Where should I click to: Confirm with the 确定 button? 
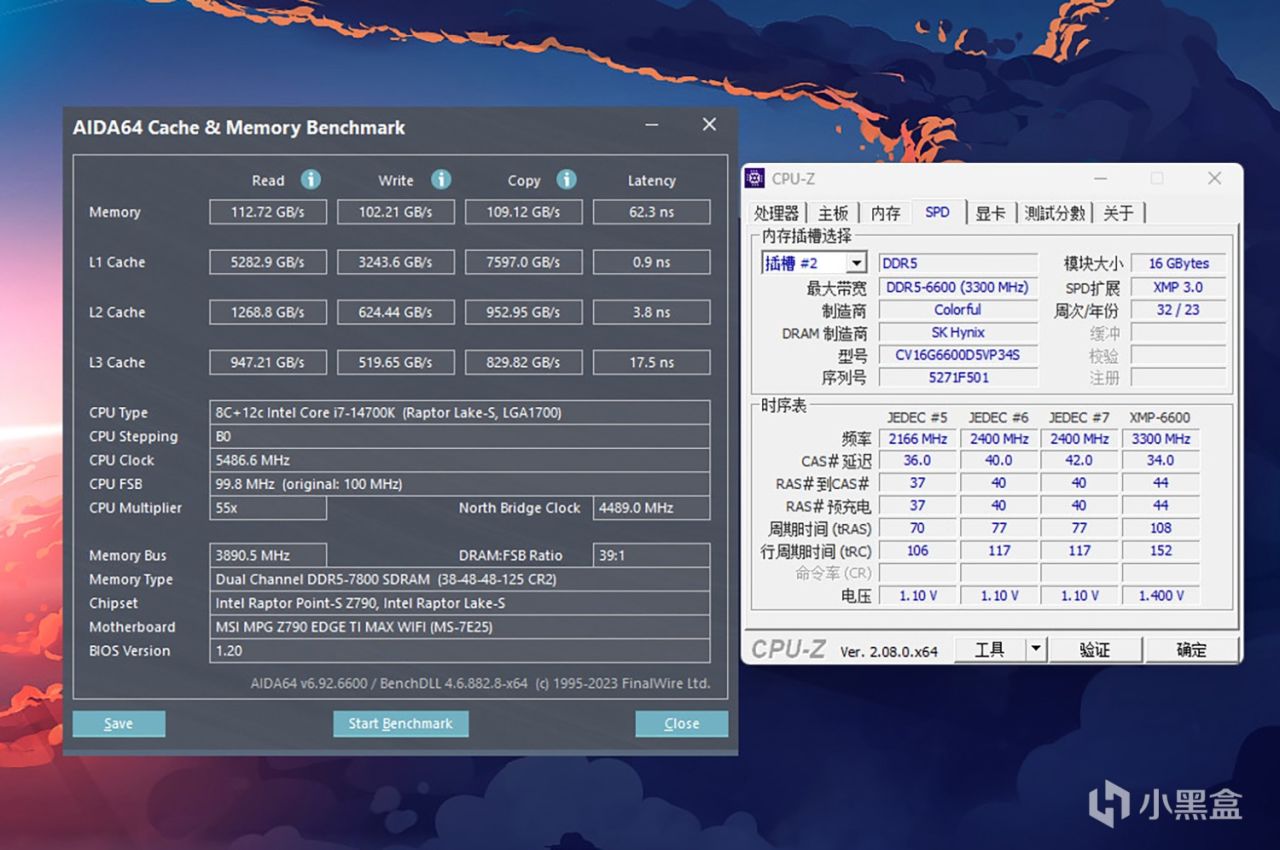[1192, 649]
